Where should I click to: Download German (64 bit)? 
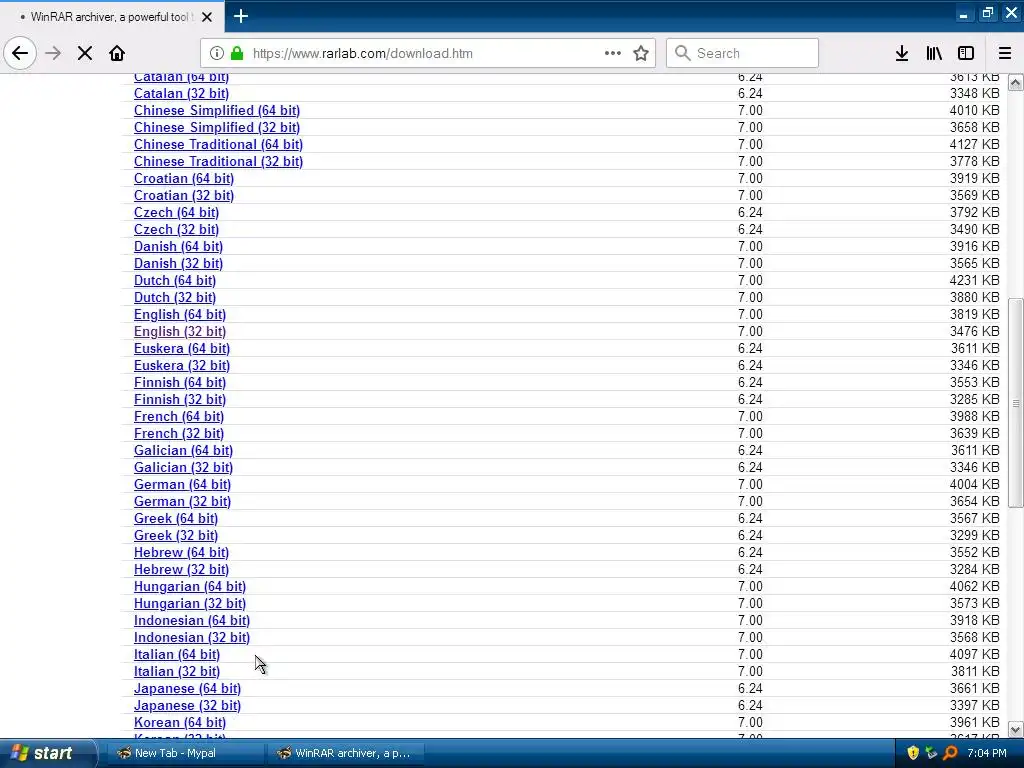[x=182, y=484]
